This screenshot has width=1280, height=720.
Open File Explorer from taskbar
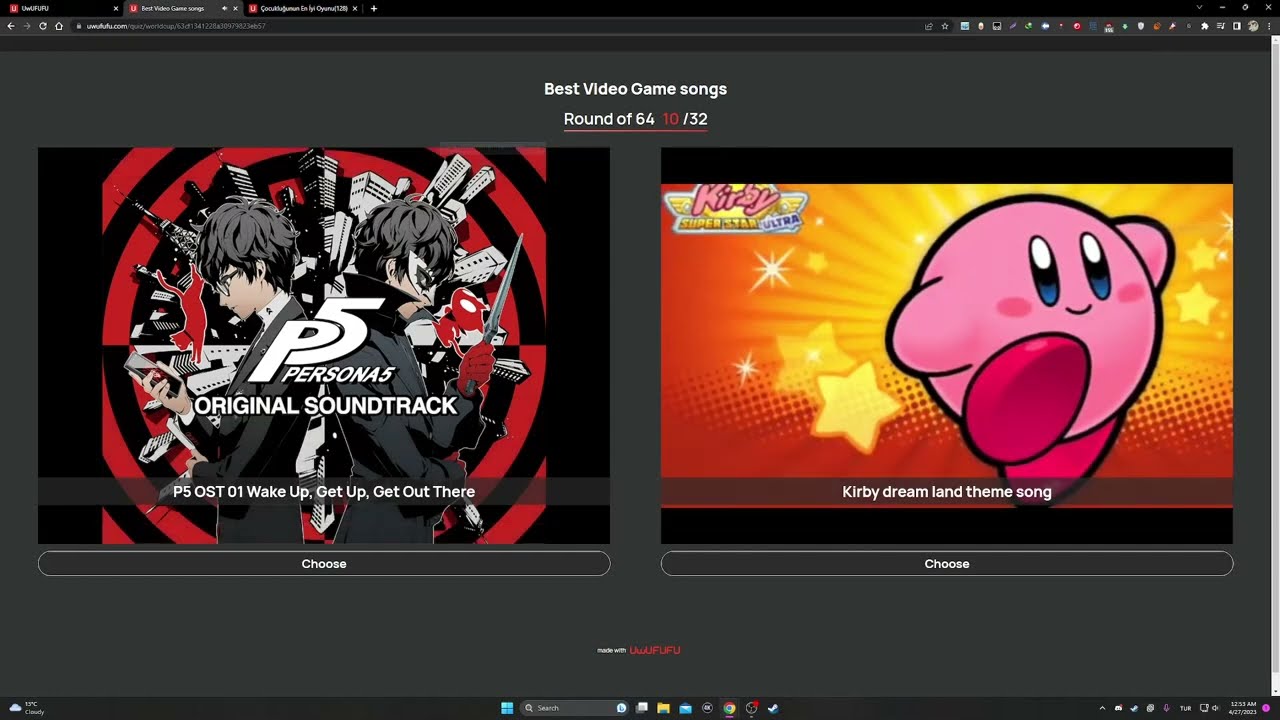tap(663, 708)
